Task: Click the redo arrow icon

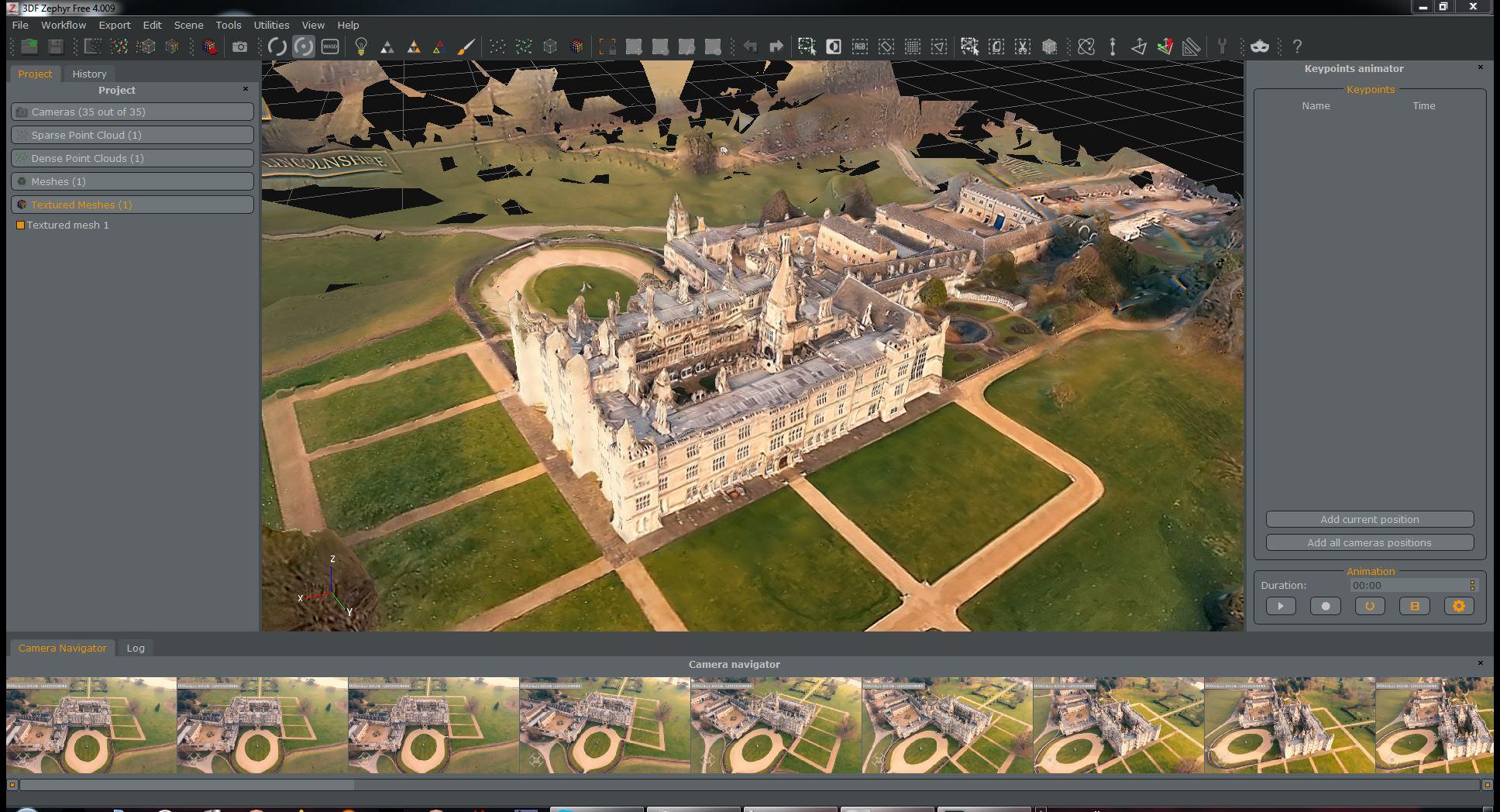Action: point(776,46)
